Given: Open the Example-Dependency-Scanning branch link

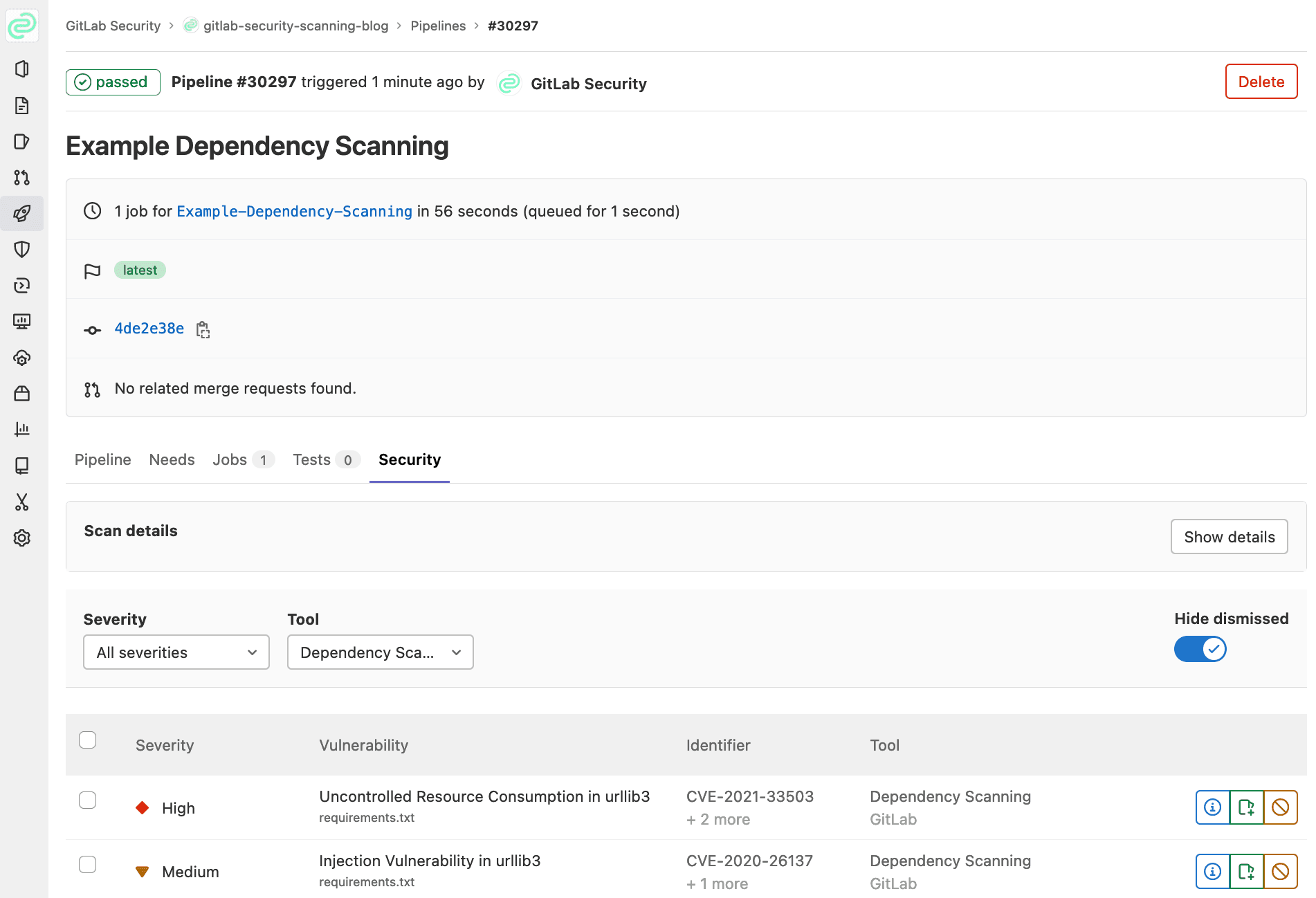Looking at the screenshot, I should (x=294, y=212).
